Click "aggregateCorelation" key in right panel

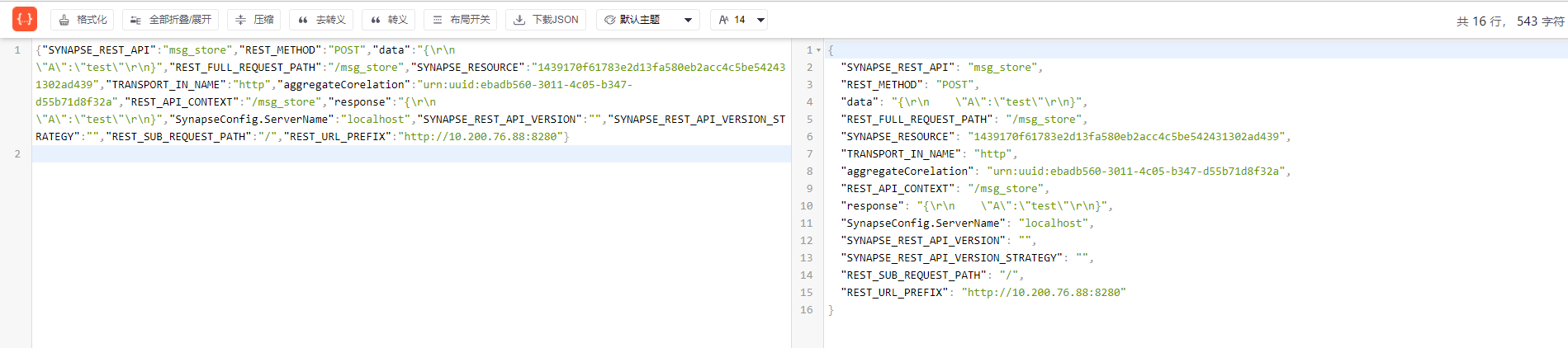907,172
